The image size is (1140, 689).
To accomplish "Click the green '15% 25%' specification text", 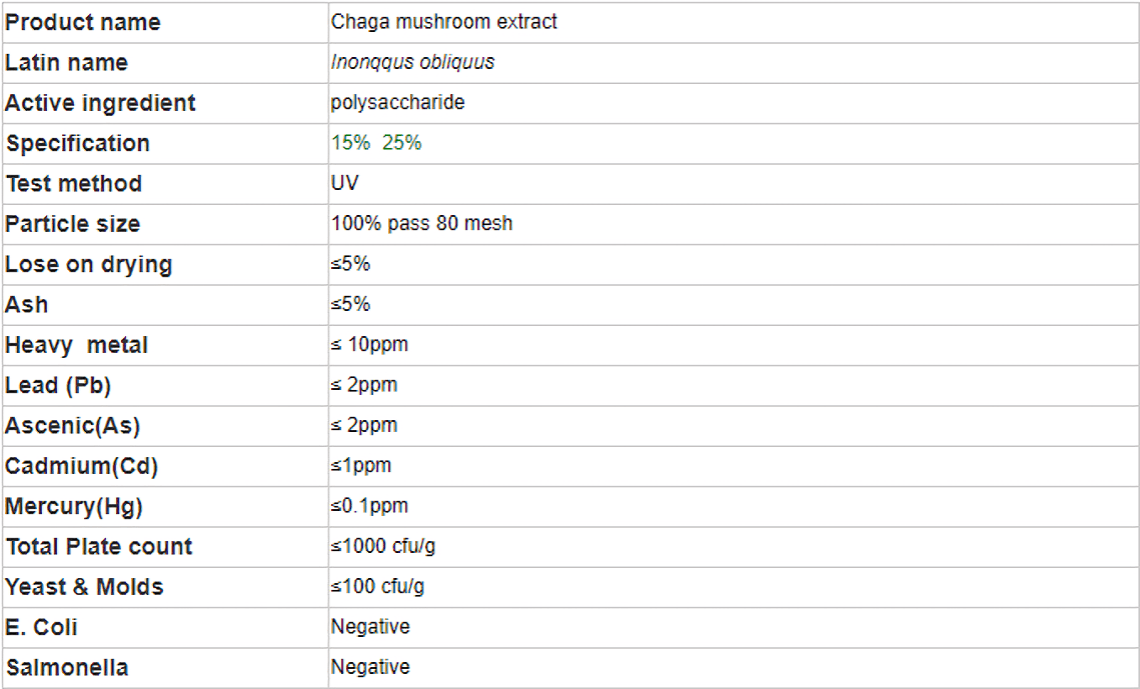I will point(376,143).
